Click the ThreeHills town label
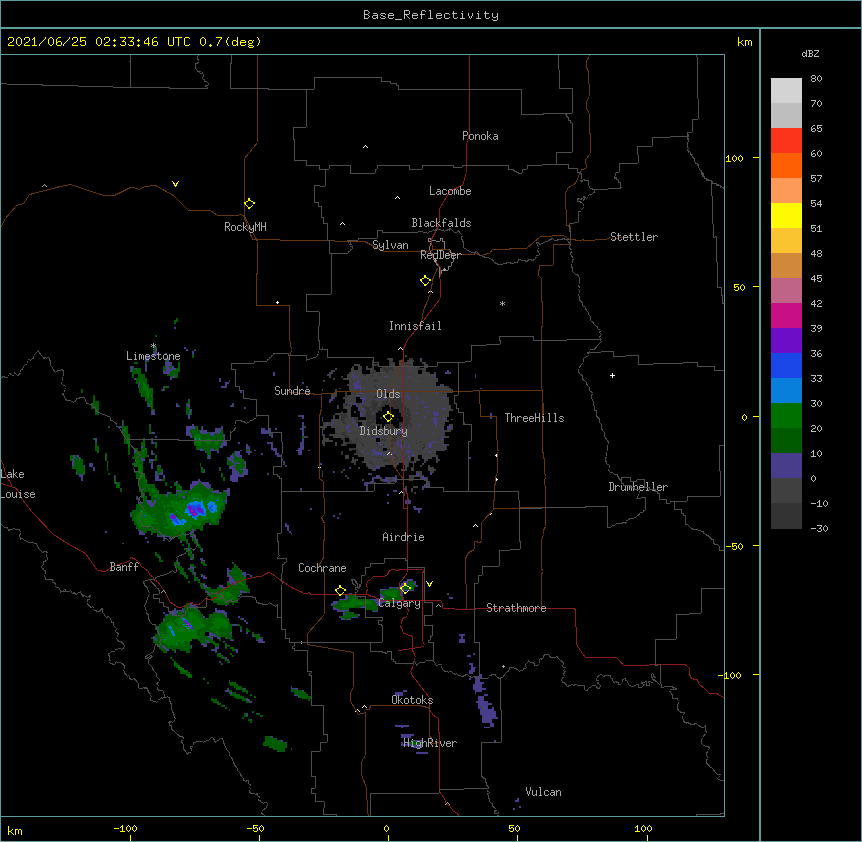This screenshot has width=862, height=842. (x=534, y=418)
